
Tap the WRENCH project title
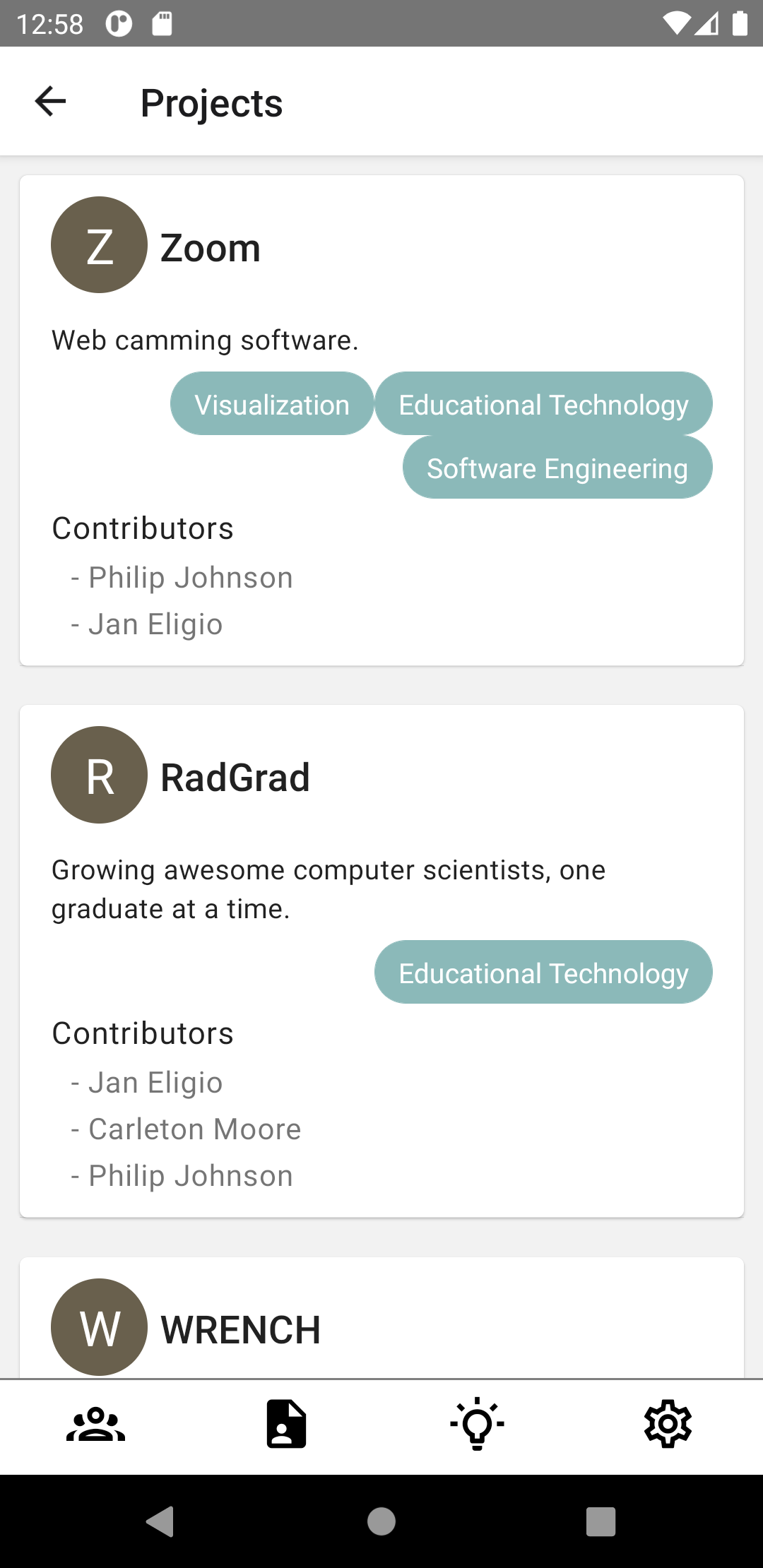(x=241, y=1330)
